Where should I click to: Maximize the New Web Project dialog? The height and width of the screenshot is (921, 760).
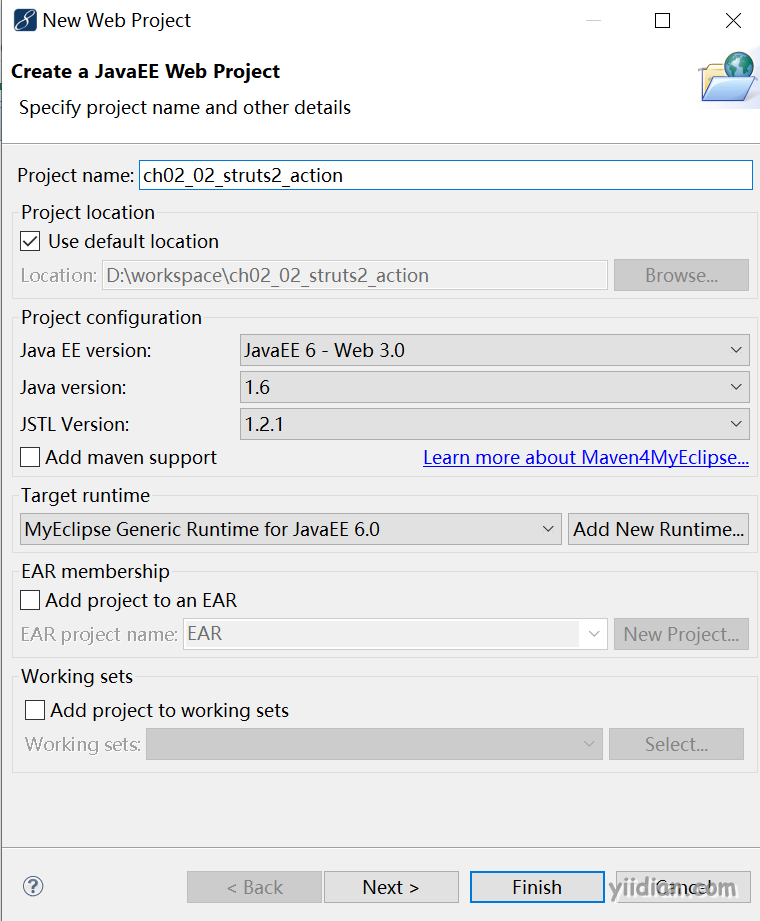[663, 21]
